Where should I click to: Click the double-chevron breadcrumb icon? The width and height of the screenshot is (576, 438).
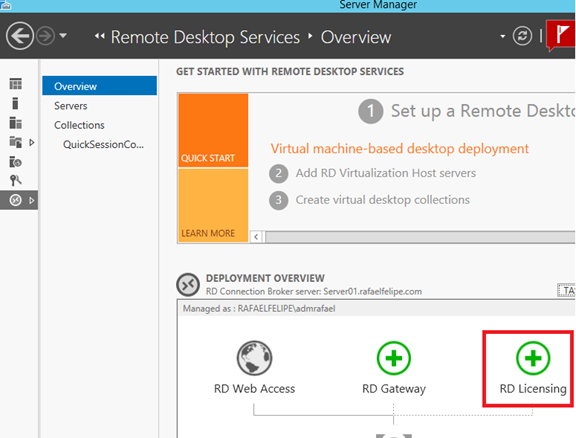[x=100, y=36]
